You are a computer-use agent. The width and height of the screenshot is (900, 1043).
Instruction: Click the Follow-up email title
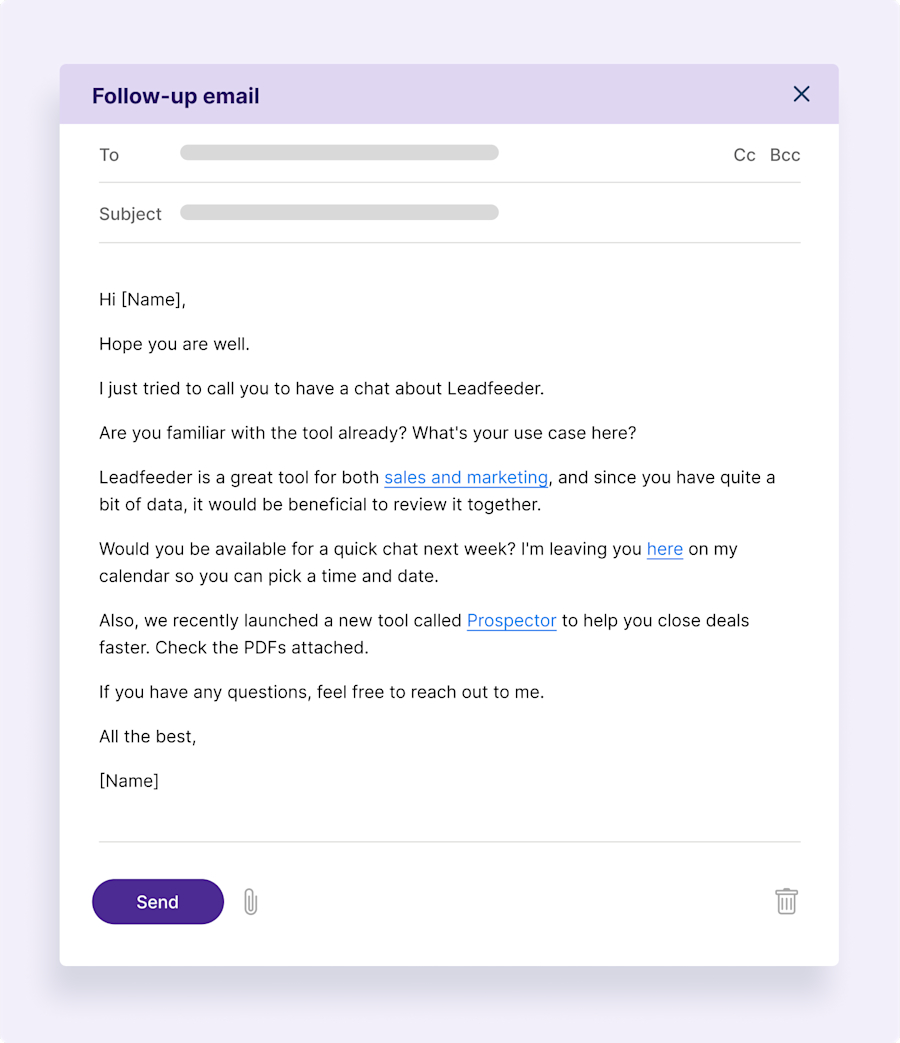(175, 95)
